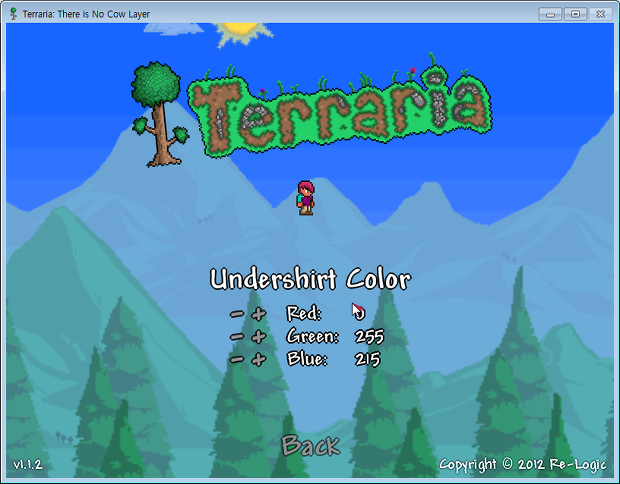Click the Undershirt Color heading
Image resolution: width=620 pixels, height=484 pixels.
(310, 280)
